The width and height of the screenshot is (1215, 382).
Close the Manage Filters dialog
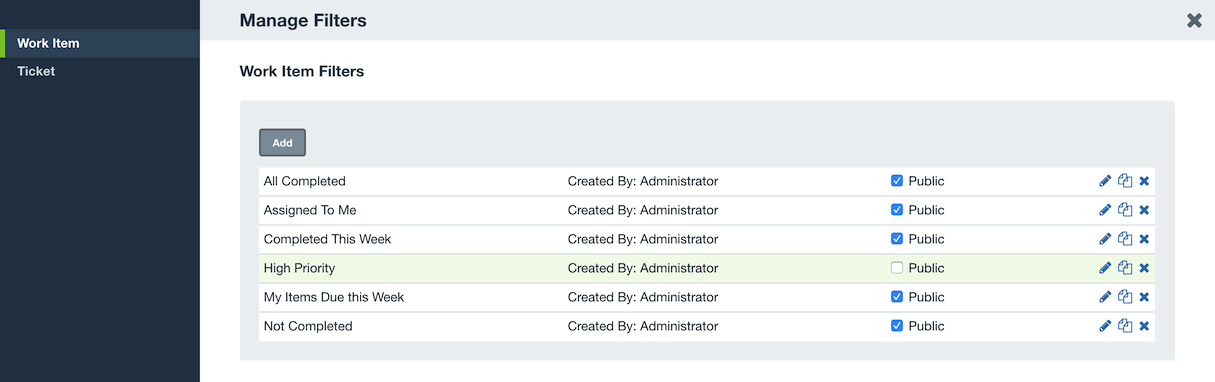[x=1194, y=20]
